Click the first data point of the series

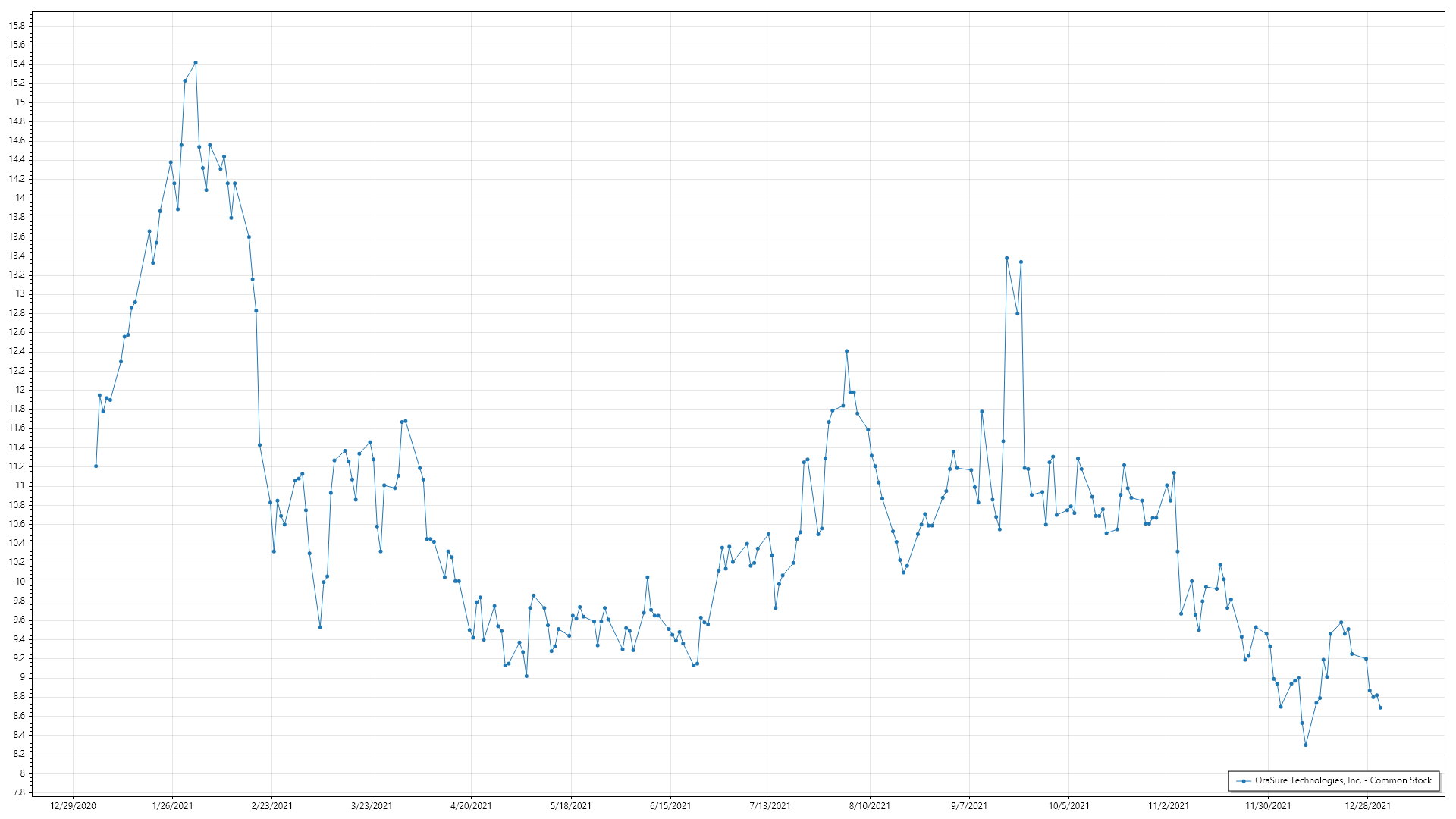(x=96, y=466)
